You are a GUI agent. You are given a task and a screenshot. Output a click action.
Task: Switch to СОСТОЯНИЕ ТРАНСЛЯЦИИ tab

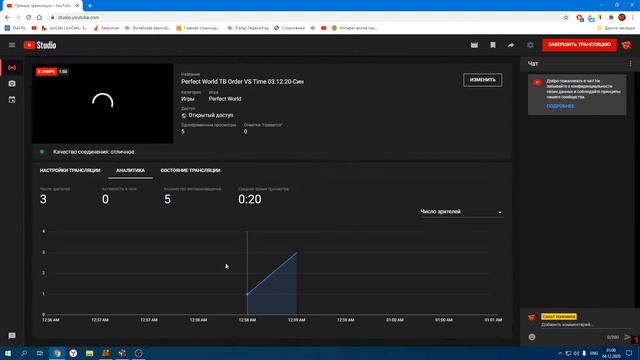pos(190,170)
